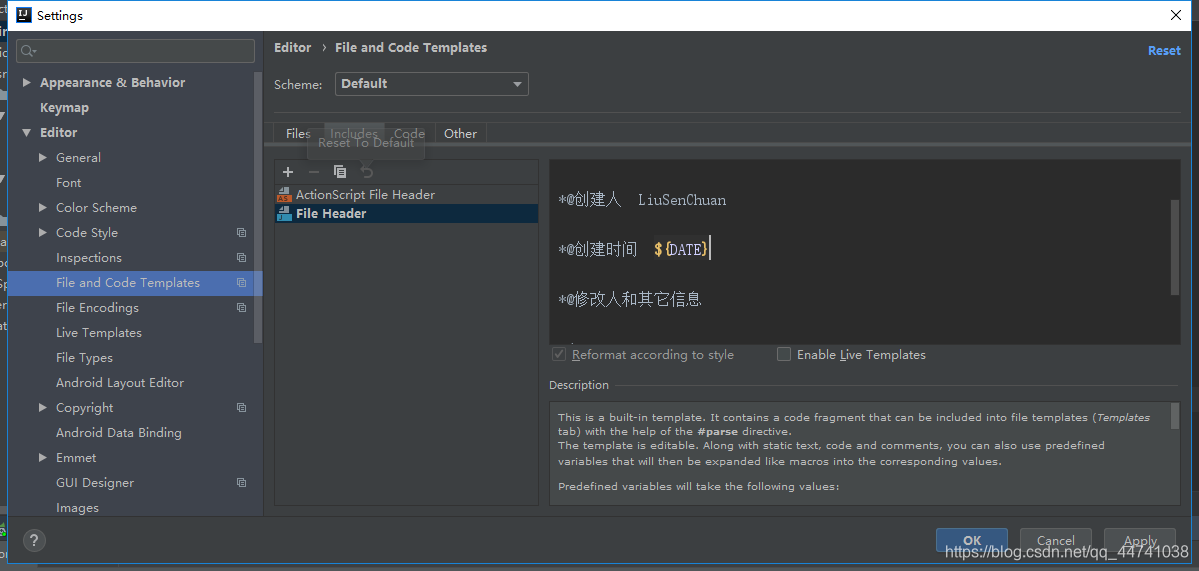Expand the General node
This screenshot has width=1199, height=571.
[43, 157]
